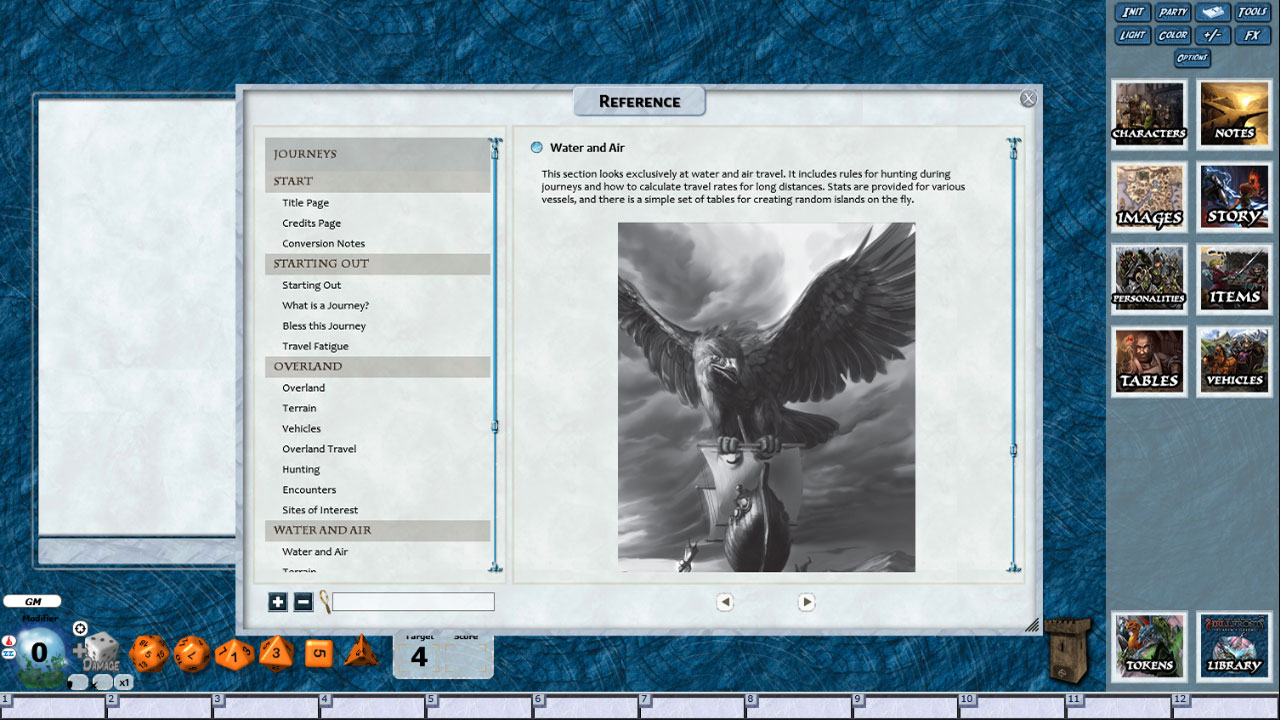The width and height of the screenshot is (1280, 720).
Task: Collapse all sections with the minus button
Action: point(303,602)
